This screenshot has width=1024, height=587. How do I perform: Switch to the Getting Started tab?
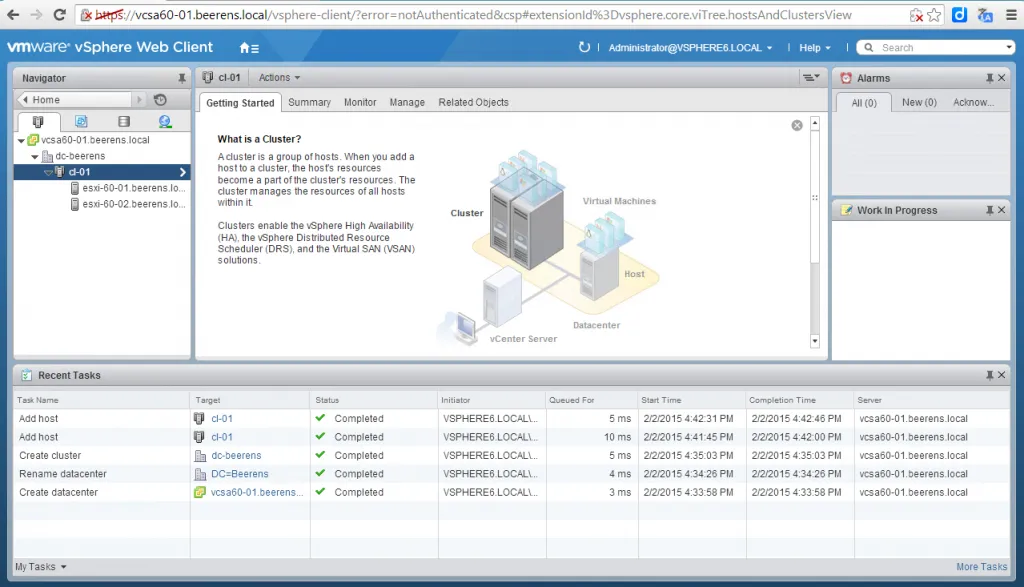click(x=240, y=103)
